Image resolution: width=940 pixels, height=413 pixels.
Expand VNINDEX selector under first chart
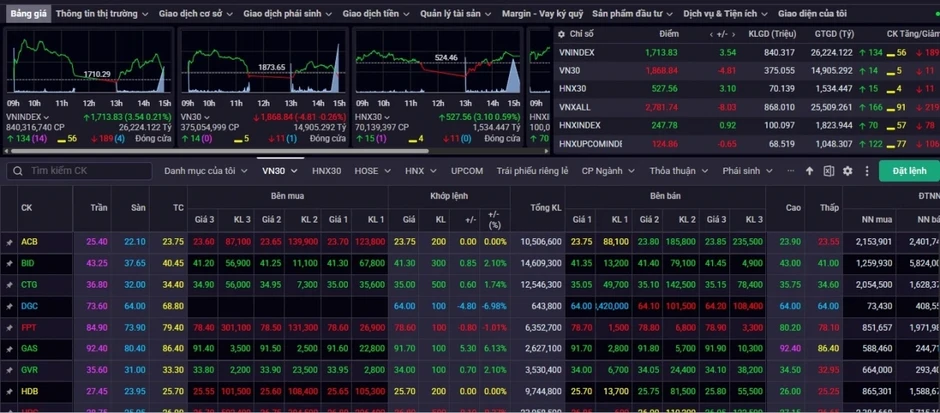point(46,117)
